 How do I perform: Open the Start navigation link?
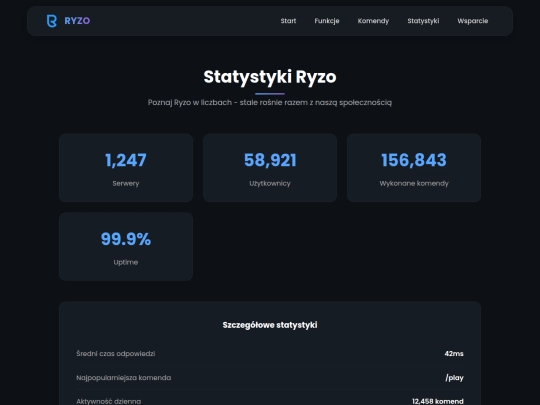(x=288, y=21)
